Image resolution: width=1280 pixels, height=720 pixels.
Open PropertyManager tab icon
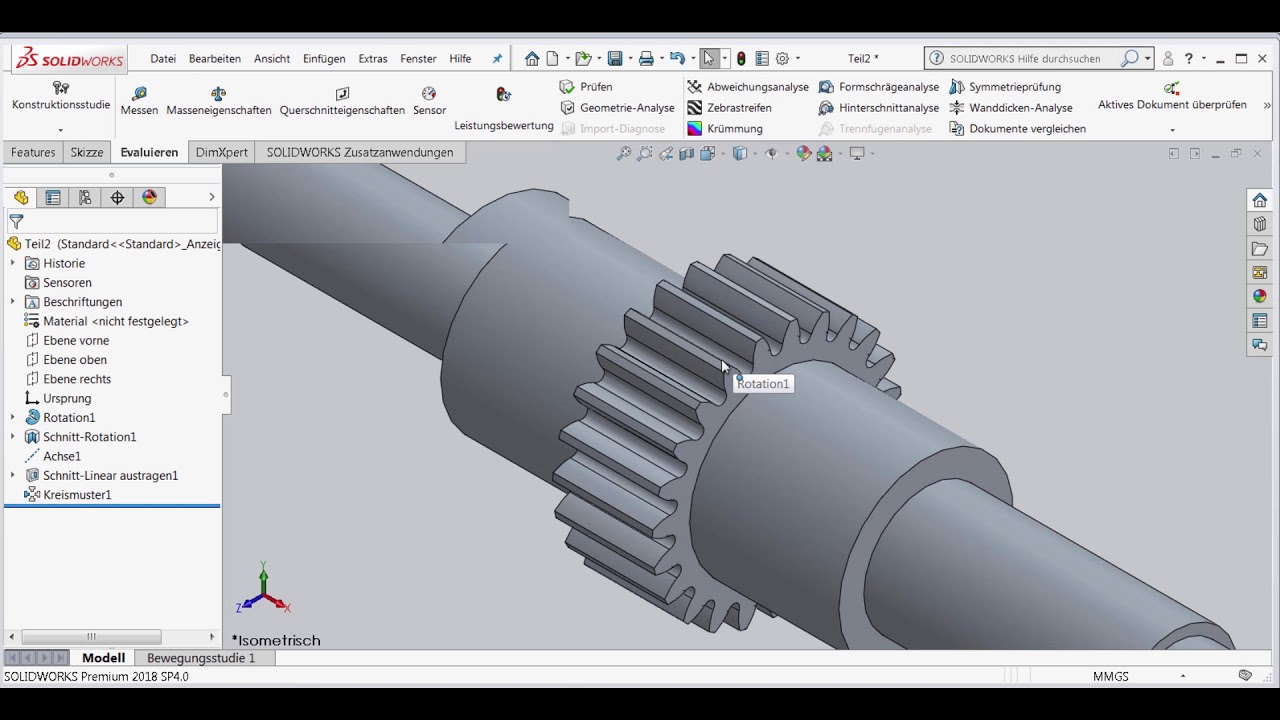click(x=53, y=198)
